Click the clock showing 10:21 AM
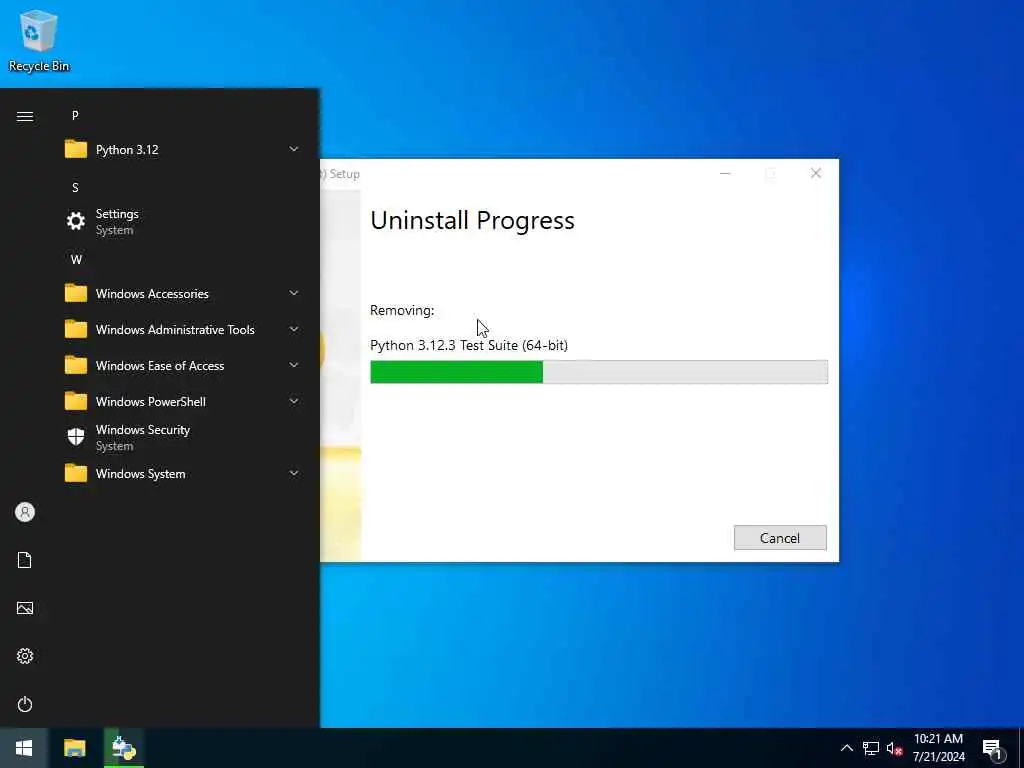This screenshot has height=768, width=1024. tap(938, 739)
